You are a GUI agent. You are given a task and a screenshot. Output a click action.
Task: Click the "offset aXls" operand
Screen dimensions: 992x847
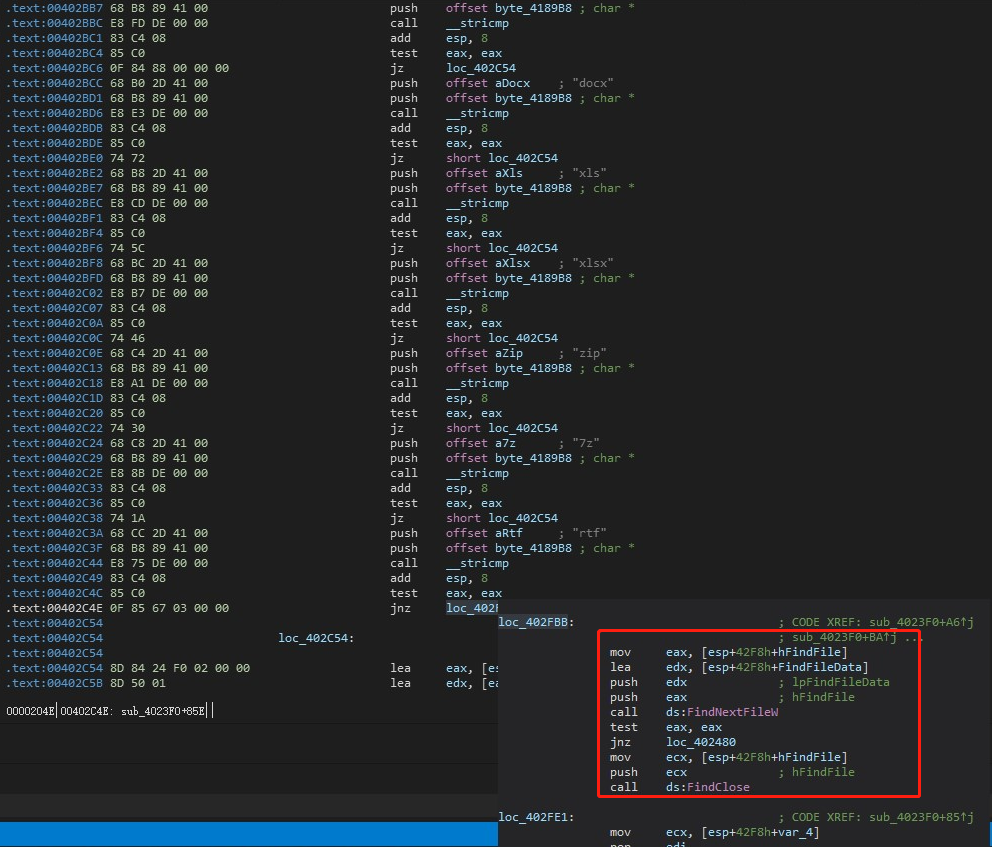tap(484, 173)
